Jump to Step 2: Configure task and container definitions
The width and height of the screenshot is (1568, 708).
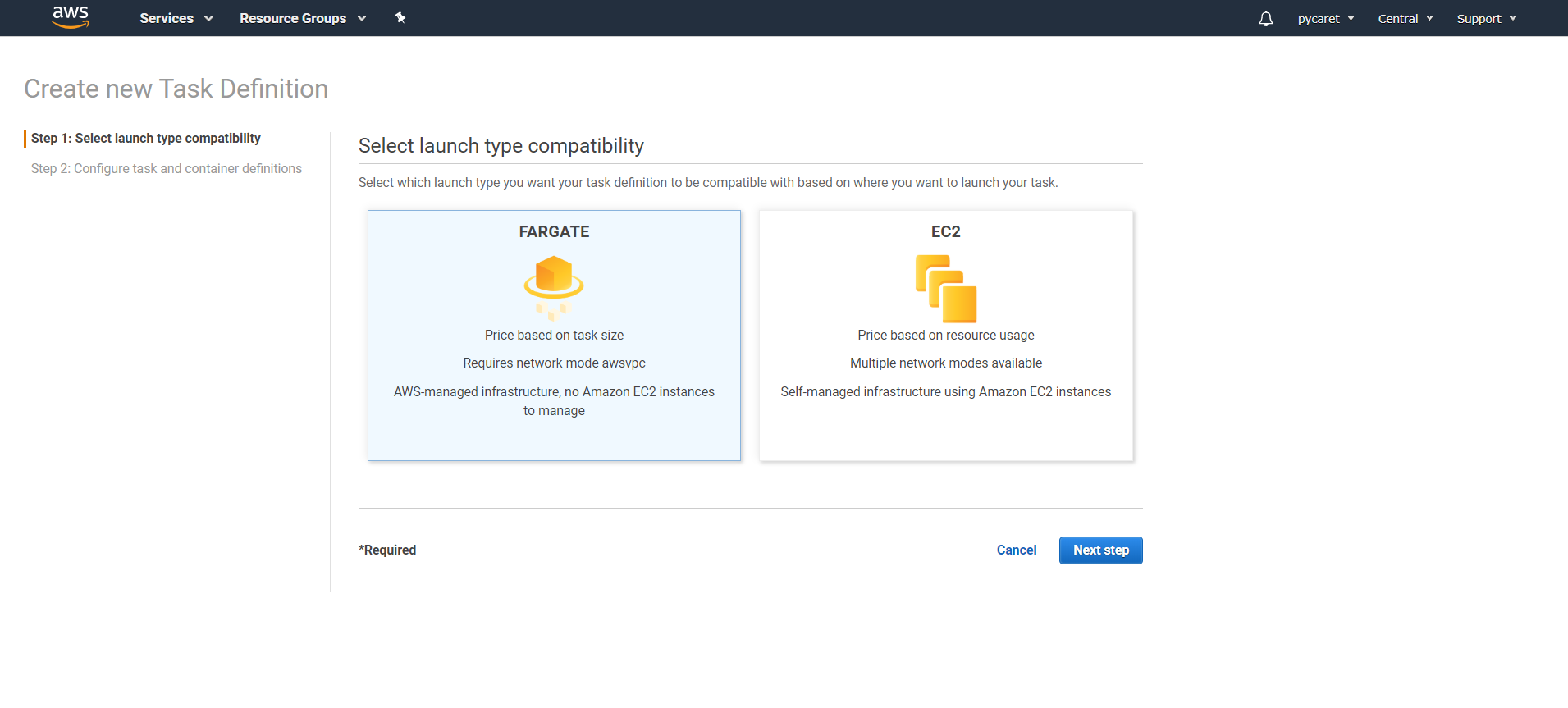[167, 169]
